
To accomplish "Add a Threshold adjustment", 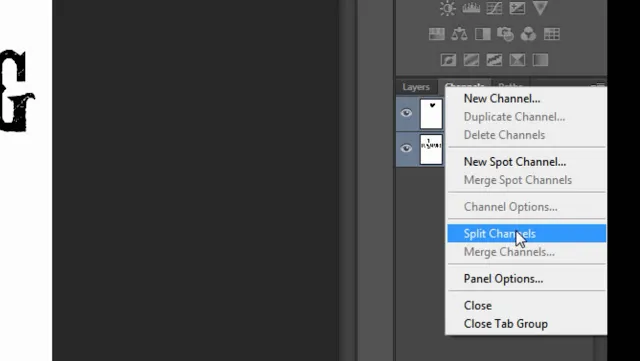I will tap(494, 60).
